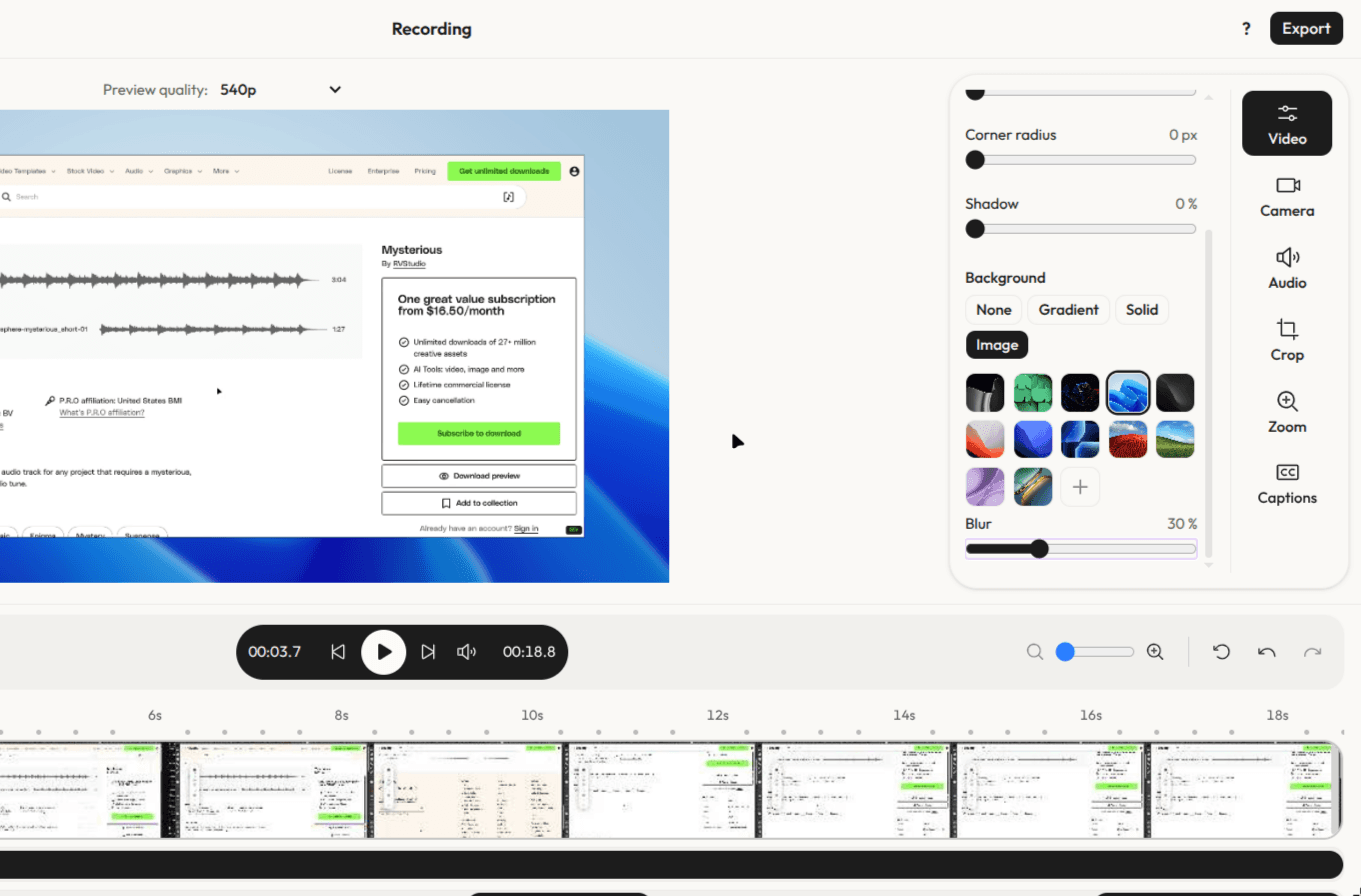Add a custom background image
The height and width of the screenshot is (896, 1361).
coord(1080,487)
